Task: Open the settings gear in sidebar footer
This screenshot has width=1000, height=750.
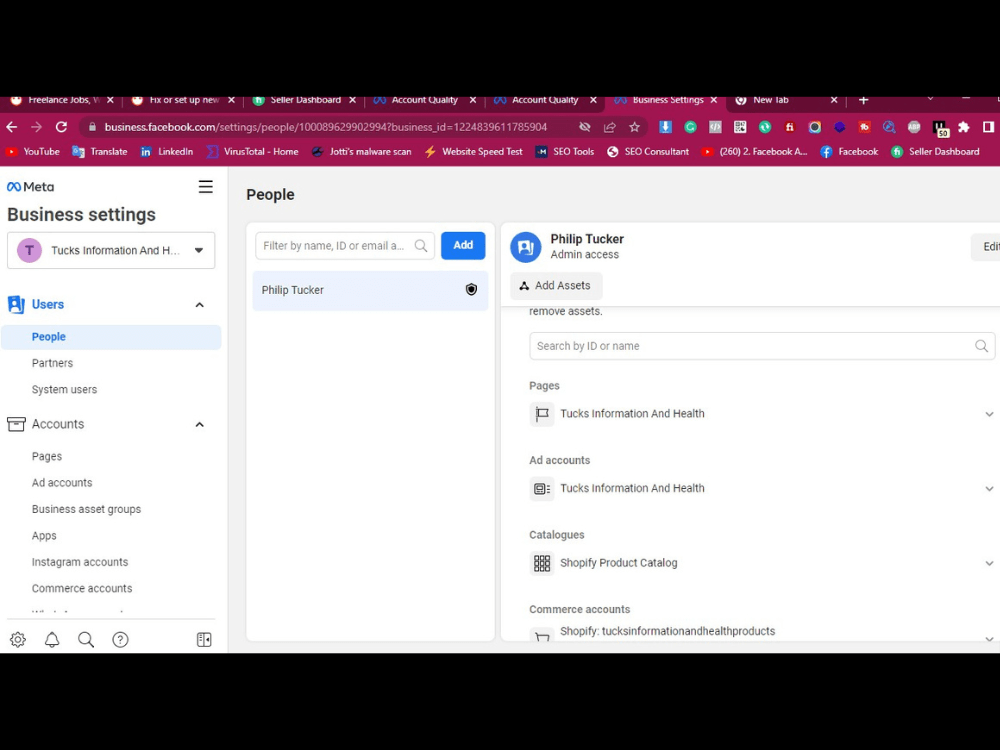Action: pyautogui.click(x=18, y=640)
